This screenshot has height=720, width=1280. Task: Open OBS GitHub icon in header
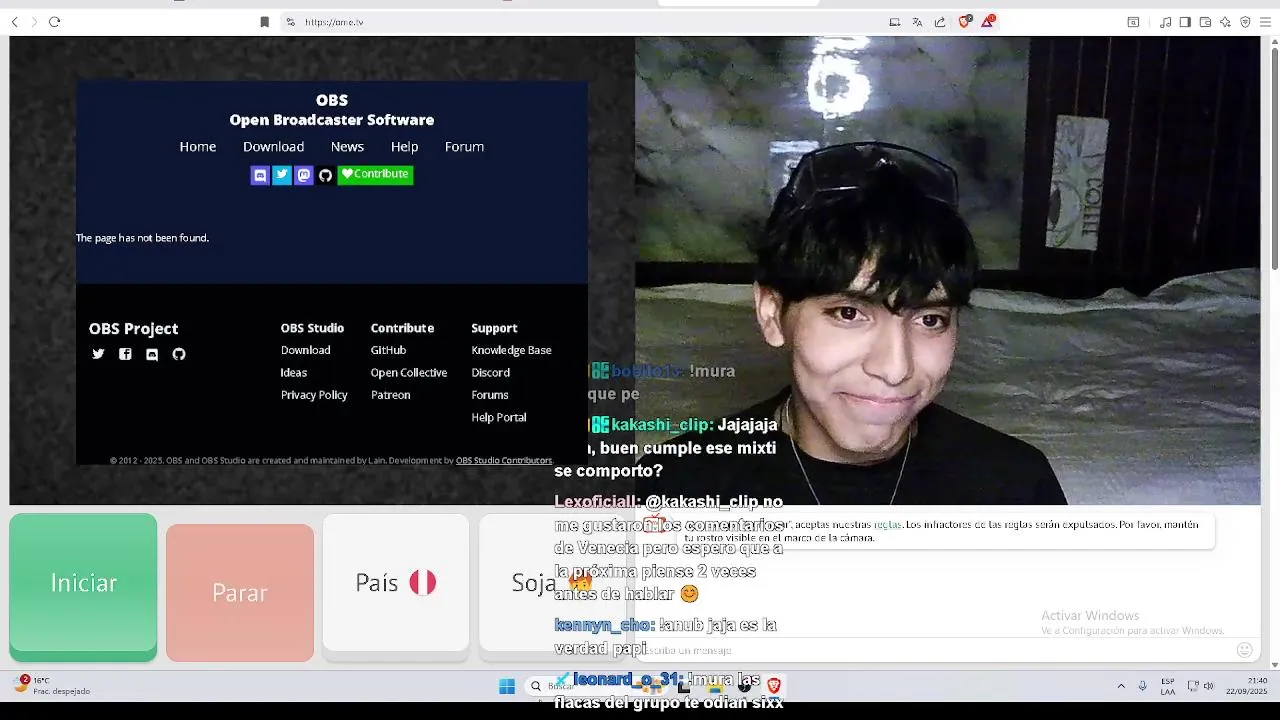325,175
